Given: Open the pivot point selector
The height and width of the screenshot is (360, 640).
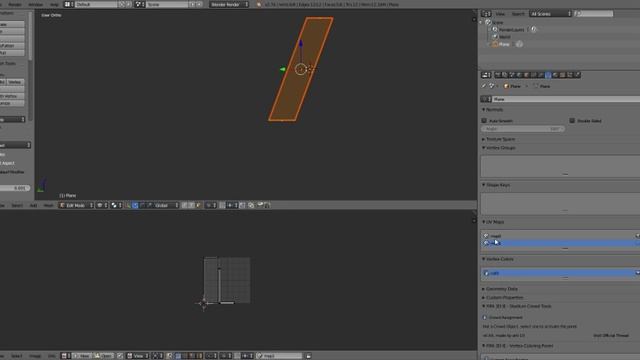Looking at the screenshot, I should 116,205.
